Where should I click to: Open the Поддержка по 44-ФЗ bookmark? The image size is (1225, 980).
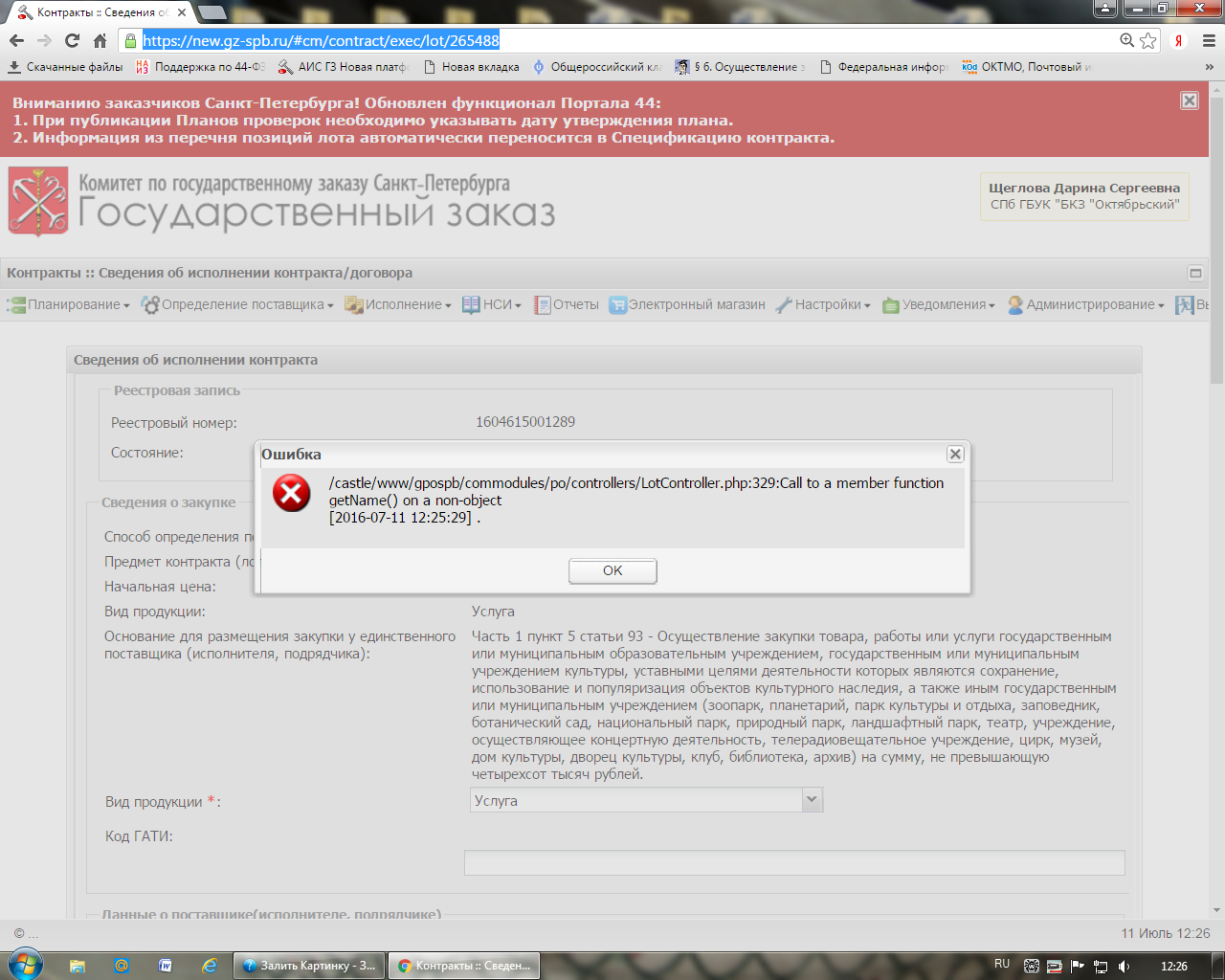[x=201, y=67]
